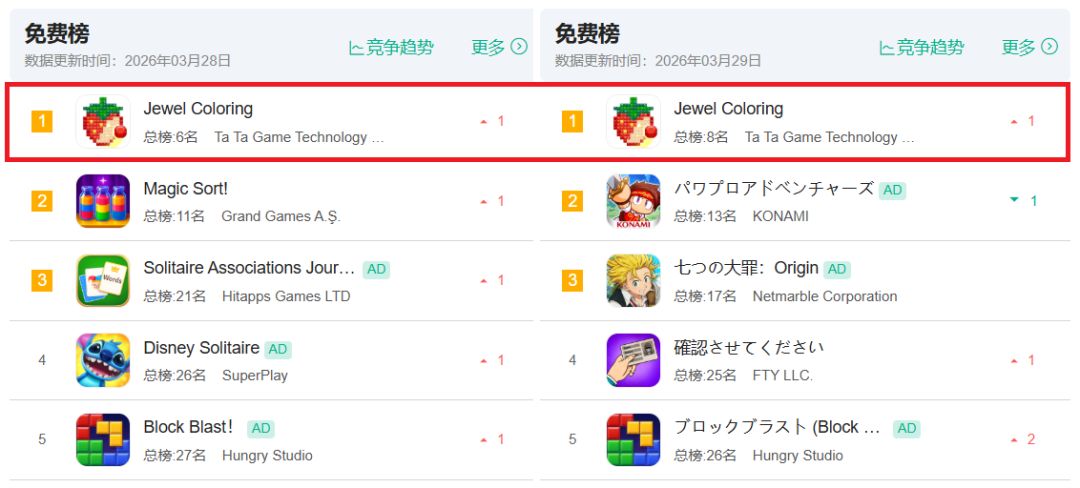Screen dimensions: 1080x488
Task: Expand 更多 on the March 28 chart
Action: tap(499, 47)
